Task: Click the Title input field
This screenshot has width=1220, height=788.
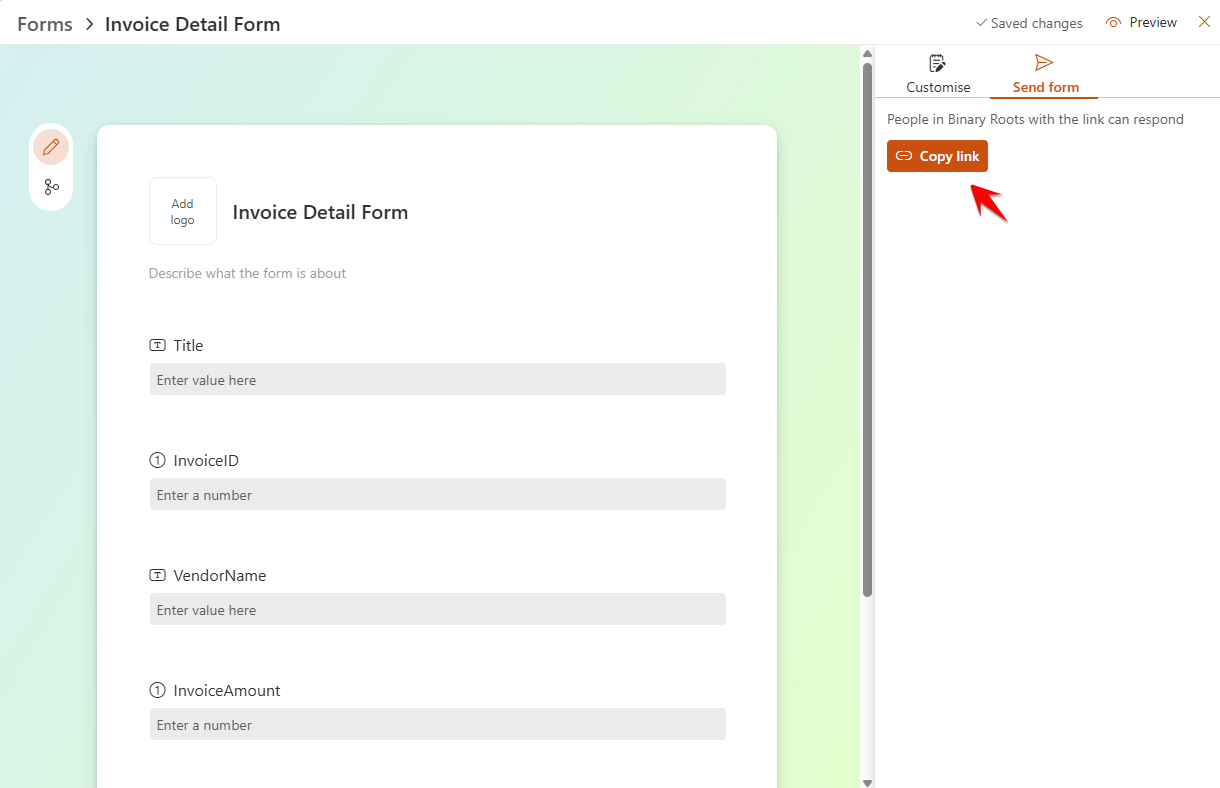Action: [x=438, y=379]
